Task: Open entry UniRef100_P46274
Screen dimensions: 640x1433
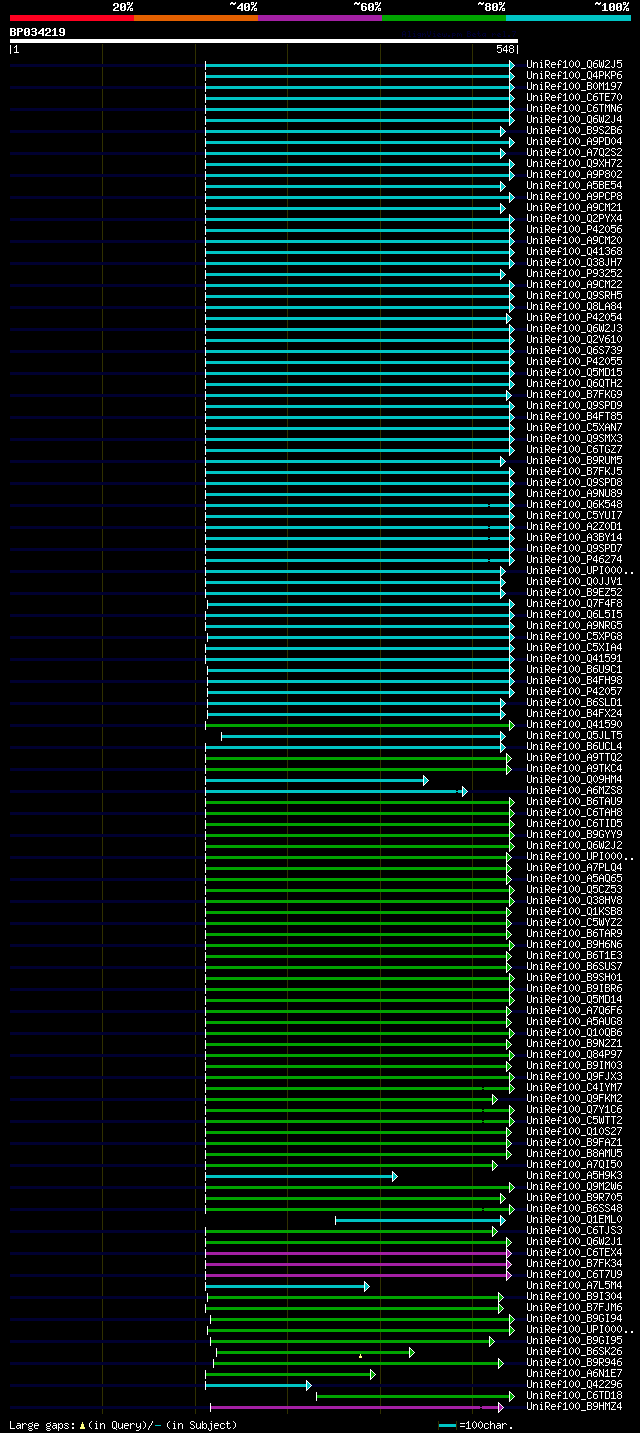Action: tap(574, 559)
